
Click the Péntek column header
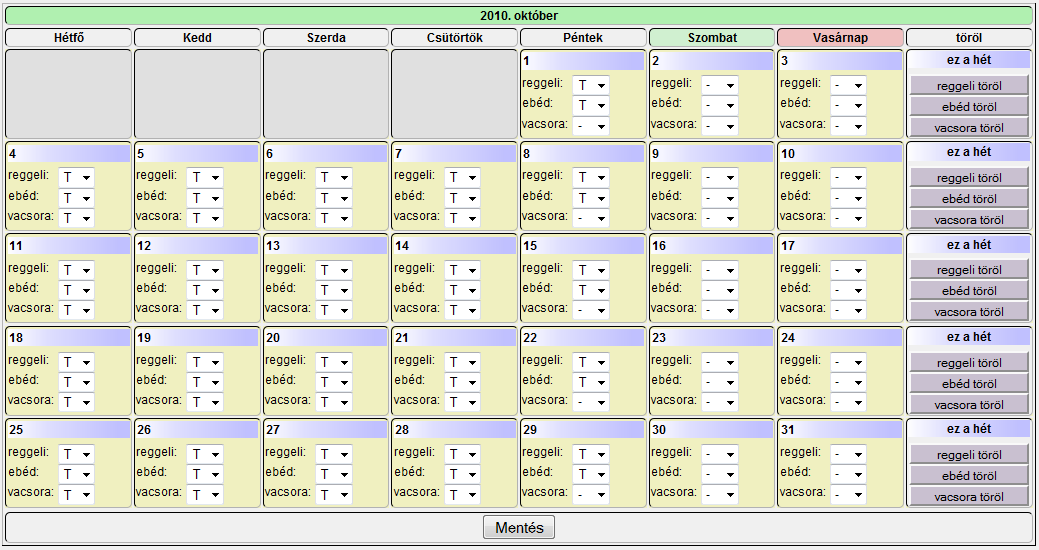pyautogui.click(x=583, y=38)
